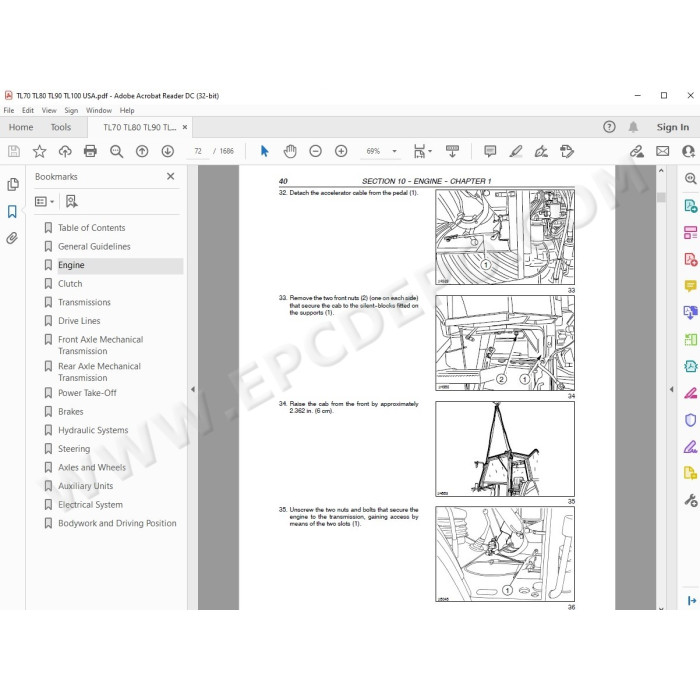
Task: Open the Transmissions bookmark
Action: [84, 302]
